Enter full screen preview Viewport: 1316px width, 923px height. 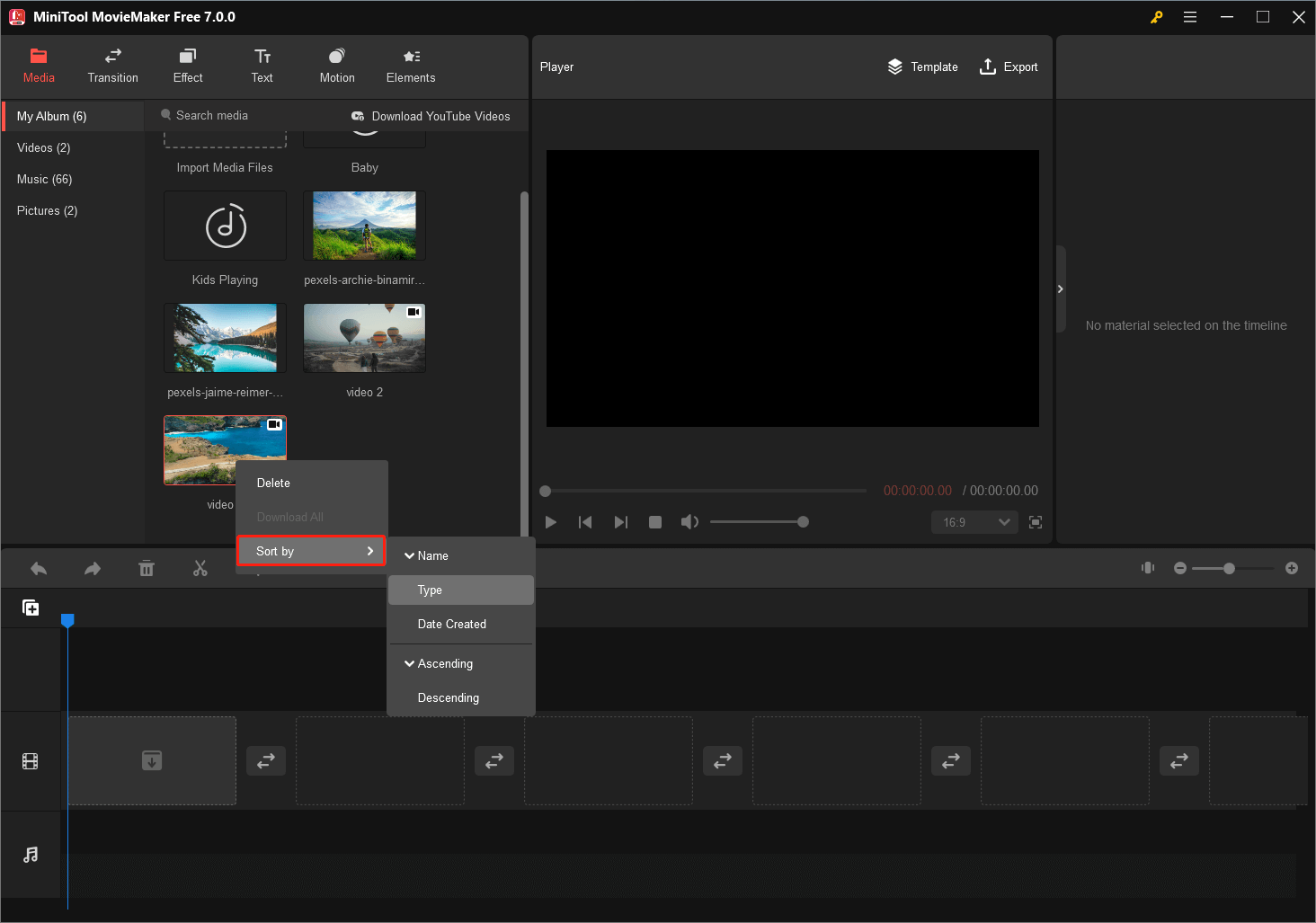pyautogui.click(x=1036, y=522)
